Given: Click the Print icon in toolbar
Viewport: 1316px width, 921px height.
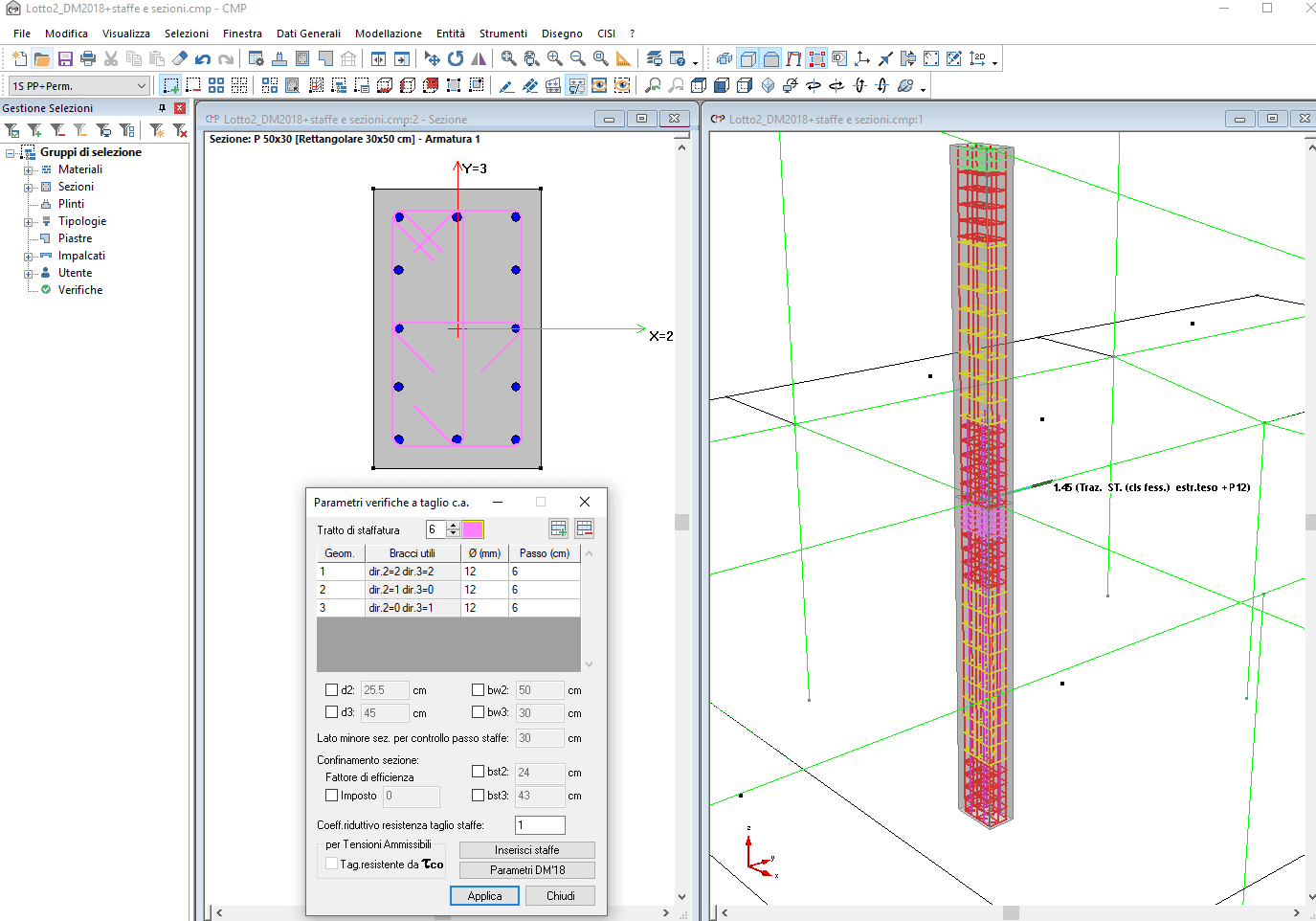Looking at the screenshot, I should [x=88, y=59].
